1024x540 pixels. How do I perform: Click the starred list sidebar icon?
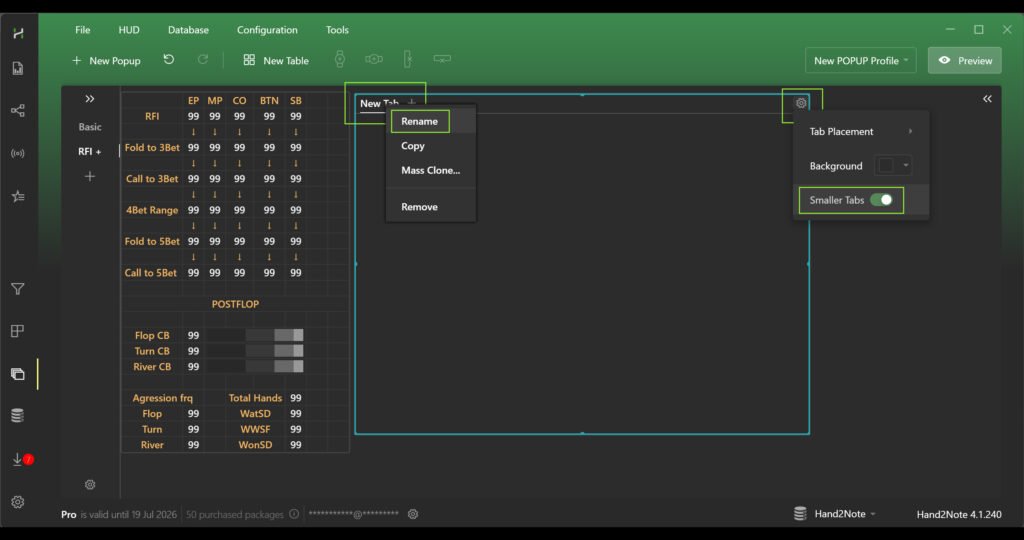click(x=18, y=196)
